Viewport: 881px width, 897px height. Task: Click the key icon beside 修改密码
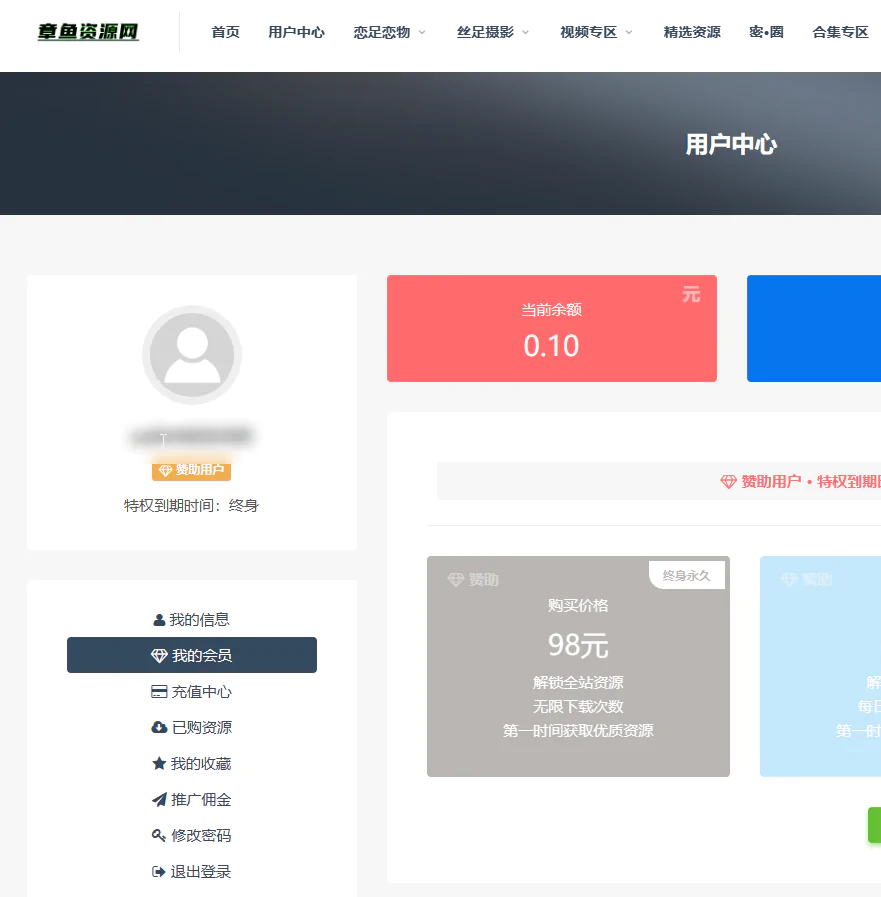[159, 835]
